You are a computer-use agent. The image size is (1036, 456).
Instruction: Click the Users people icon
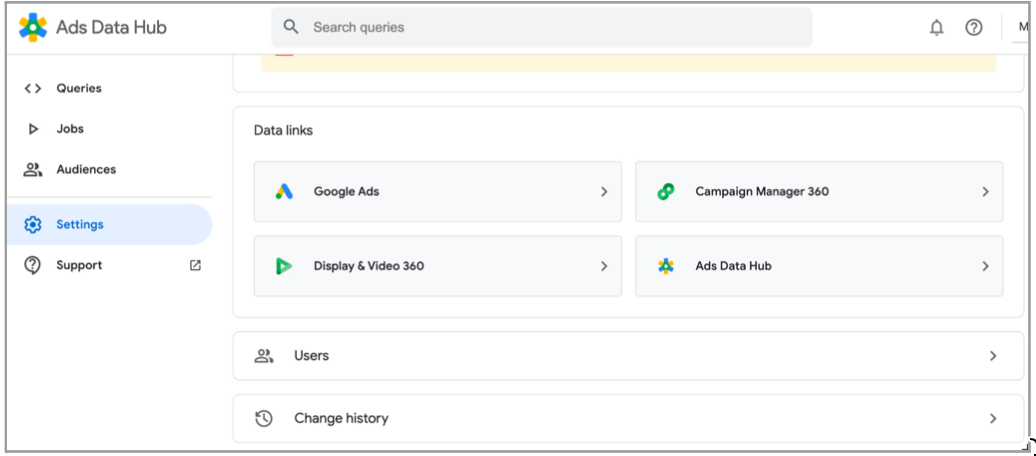coord(264,356)
